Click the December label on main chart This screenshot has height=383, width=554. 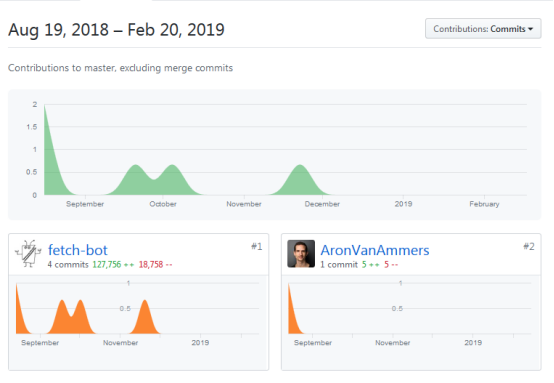[x=322, y=204]
